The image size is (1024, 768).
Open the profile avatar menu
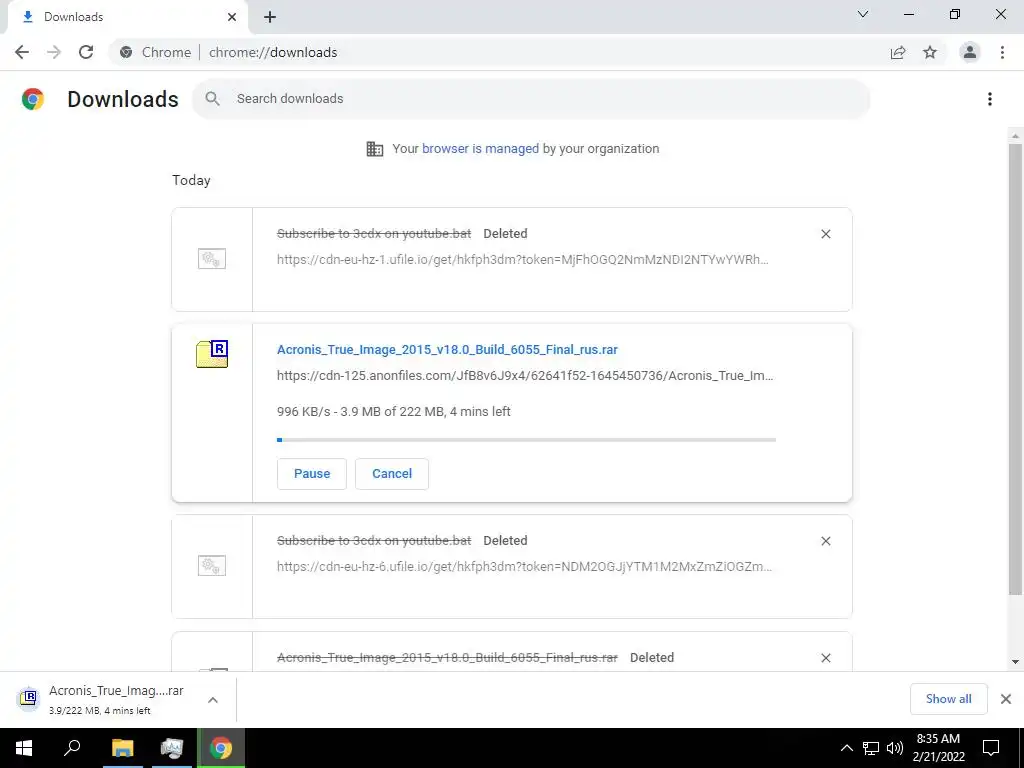pyautogui.click(x=970, y=52)
